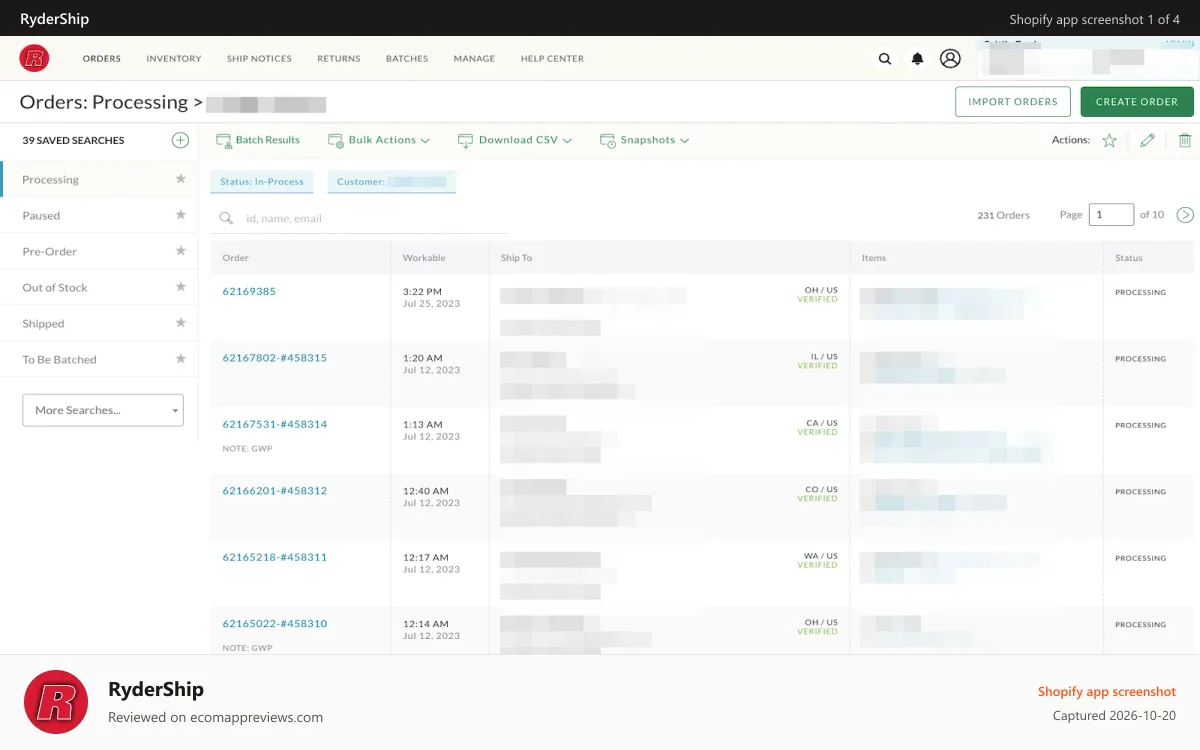
Task: Click the Create Order button
Action: 1137,102
